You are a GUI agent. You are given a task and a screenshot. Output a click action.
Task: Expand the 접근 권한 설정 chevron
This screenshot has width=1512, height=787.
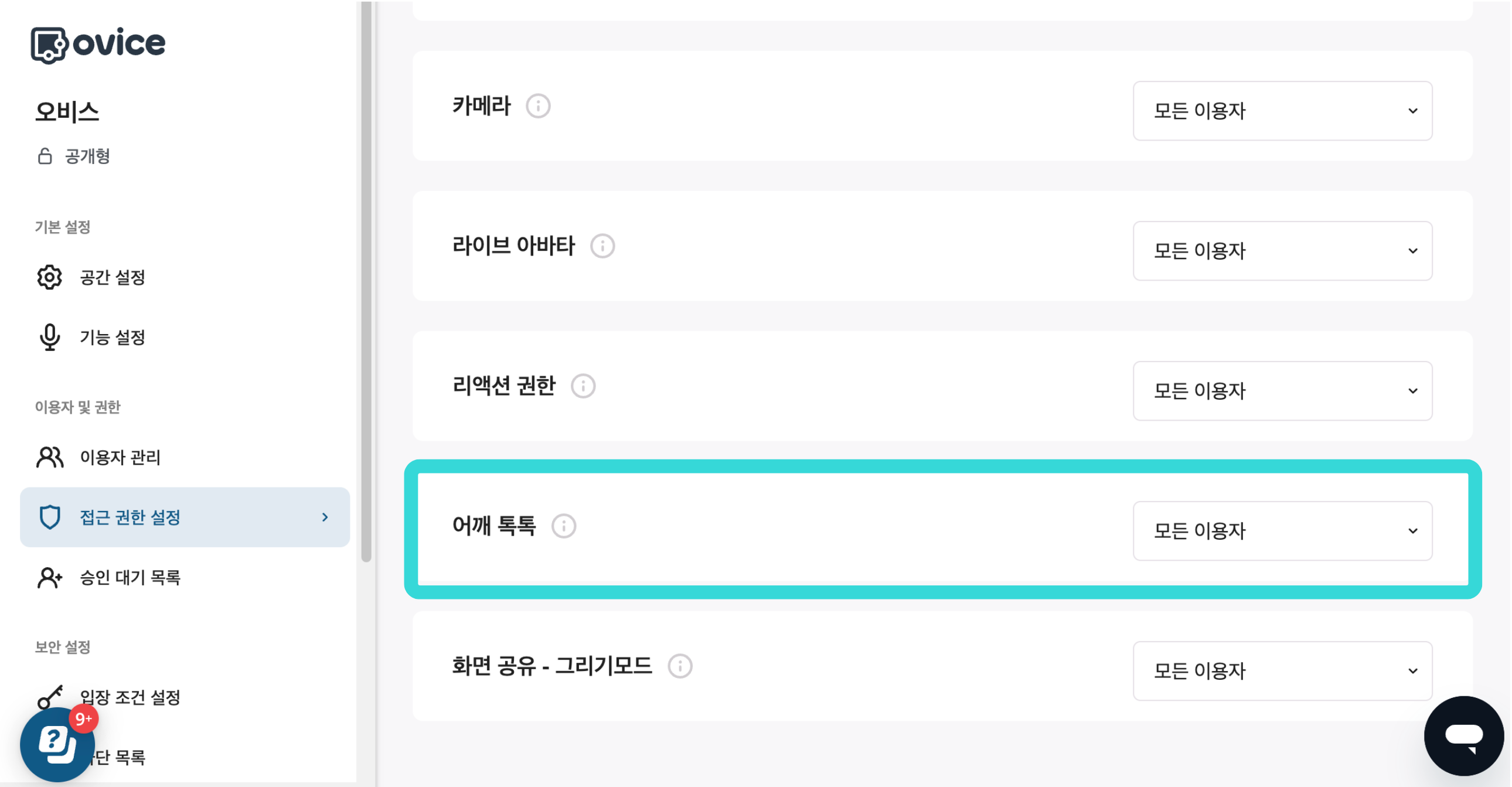coord(324,517)
